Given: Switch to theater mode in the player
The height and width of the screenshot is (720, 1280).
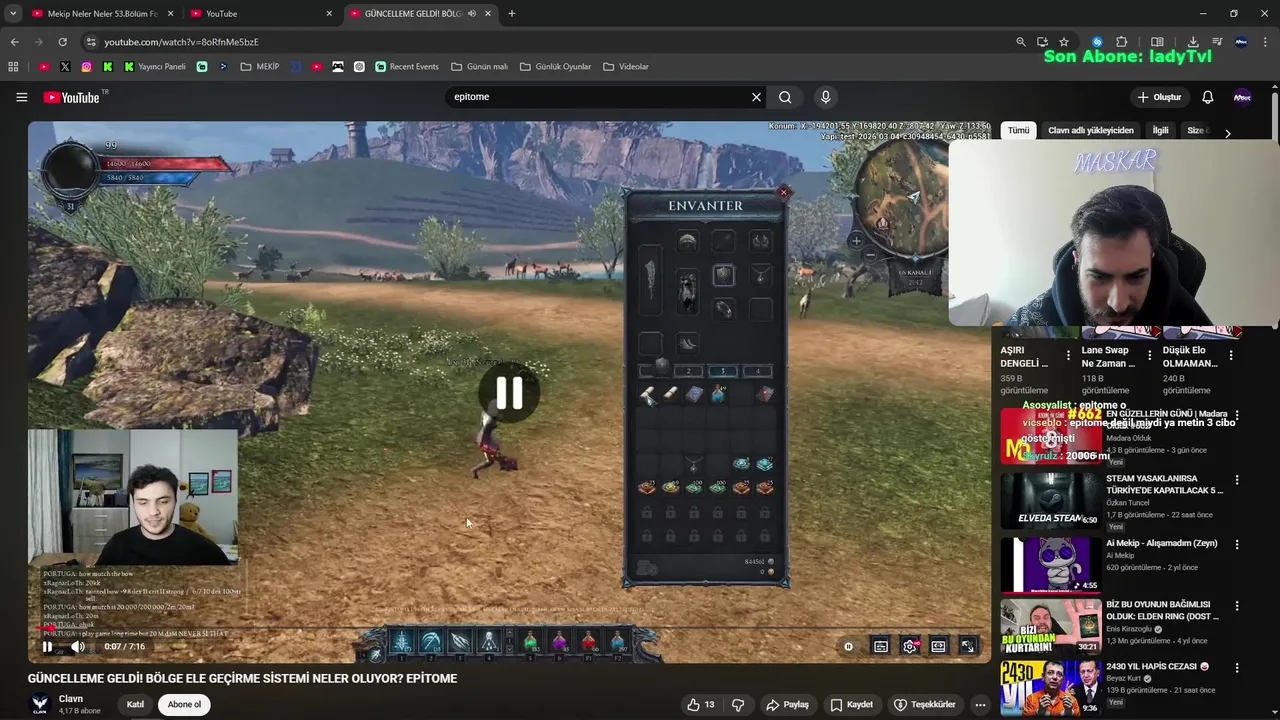Looking at the screenshot, I should coord(939,647).
